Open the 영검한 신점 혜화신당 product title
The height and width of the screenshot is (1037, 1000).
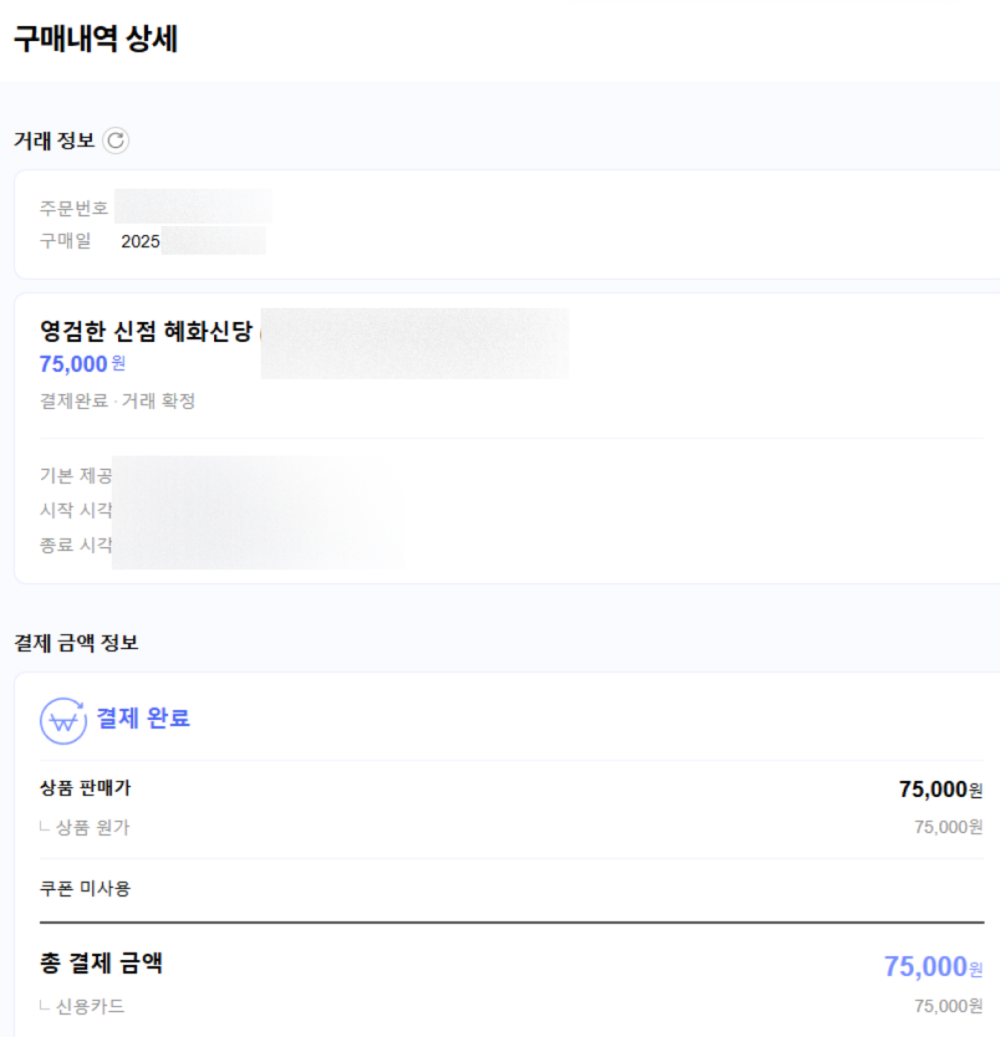pyautogui.click(x=146, y=332)
